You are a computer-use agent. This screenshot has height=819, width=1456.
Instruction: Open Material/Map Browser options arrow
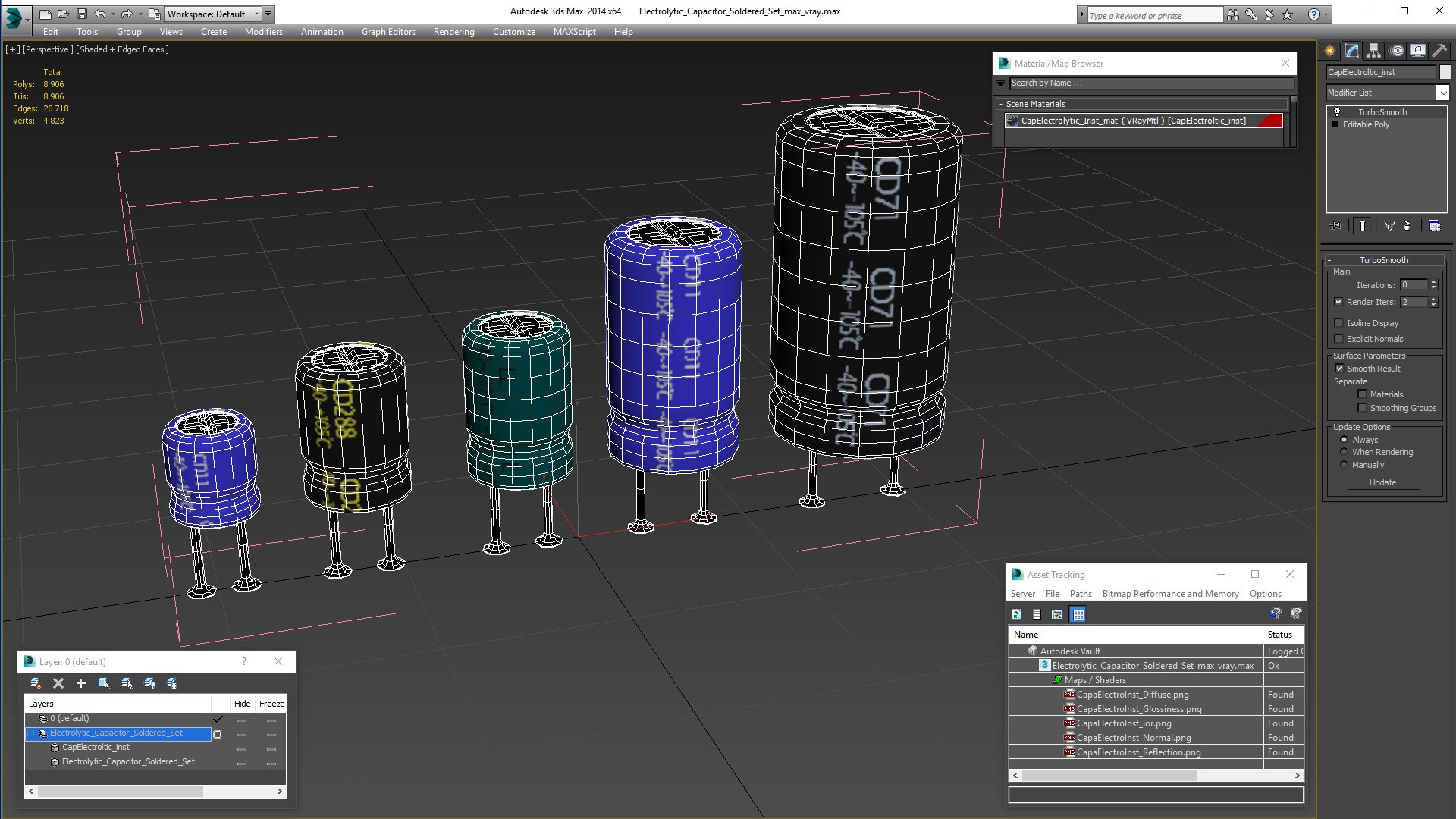(1001, 83)
